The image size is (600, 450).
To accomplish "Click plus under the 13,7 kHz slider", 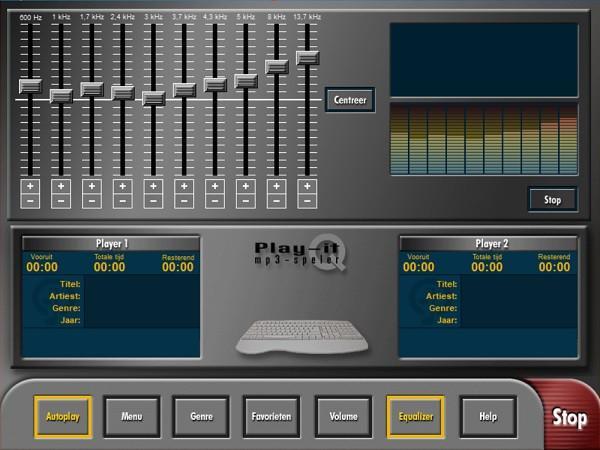I will tap(307, 186).
